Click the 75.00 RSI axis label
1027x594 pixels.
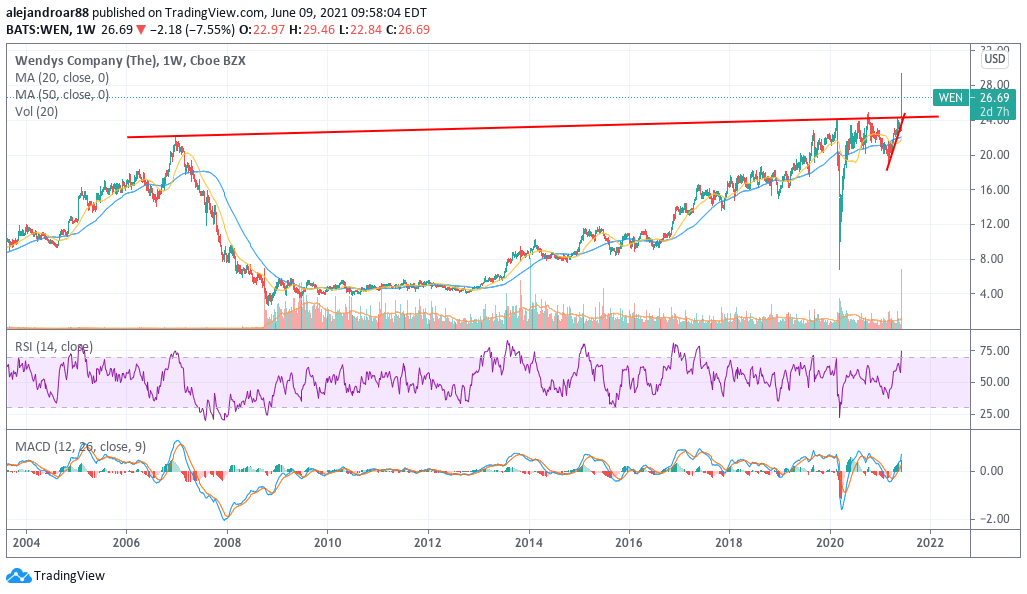click(994, 350)
